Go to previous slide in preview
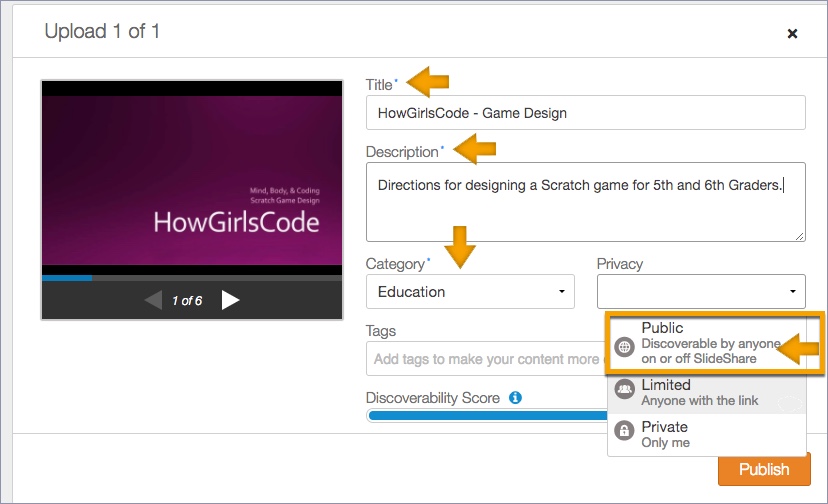Image resolution: width=828 pixels, height=504 pixels. click(154, 300)
